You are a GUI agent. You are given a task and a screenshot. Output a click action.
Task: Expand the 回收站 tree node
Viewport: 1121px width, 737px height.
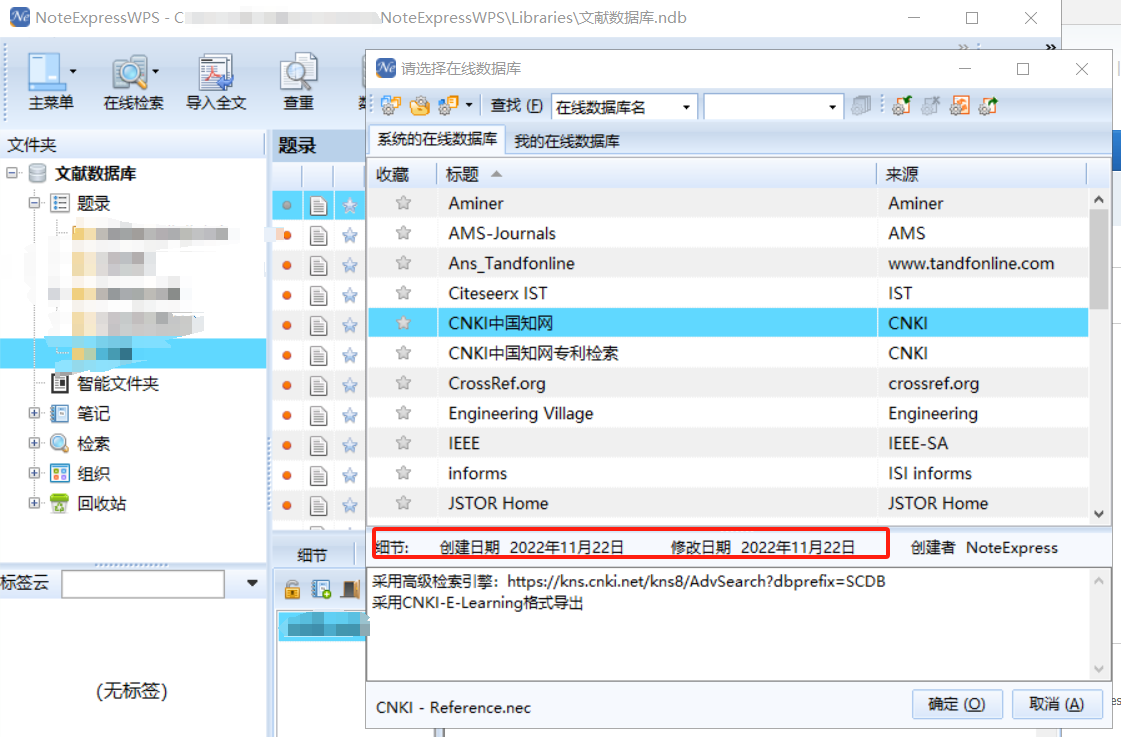[x=34, y=503]
